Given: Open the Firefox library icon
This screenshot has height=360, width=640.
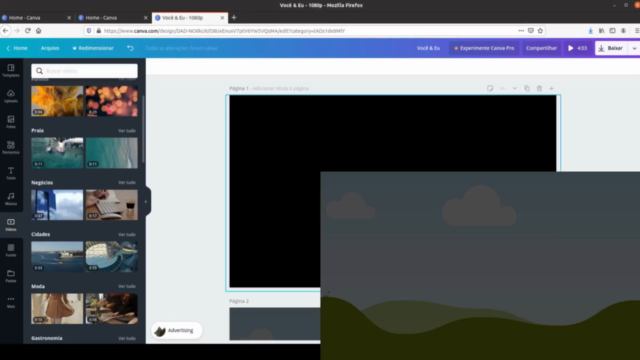Looking at the screenshot, I should pos(602,31).
